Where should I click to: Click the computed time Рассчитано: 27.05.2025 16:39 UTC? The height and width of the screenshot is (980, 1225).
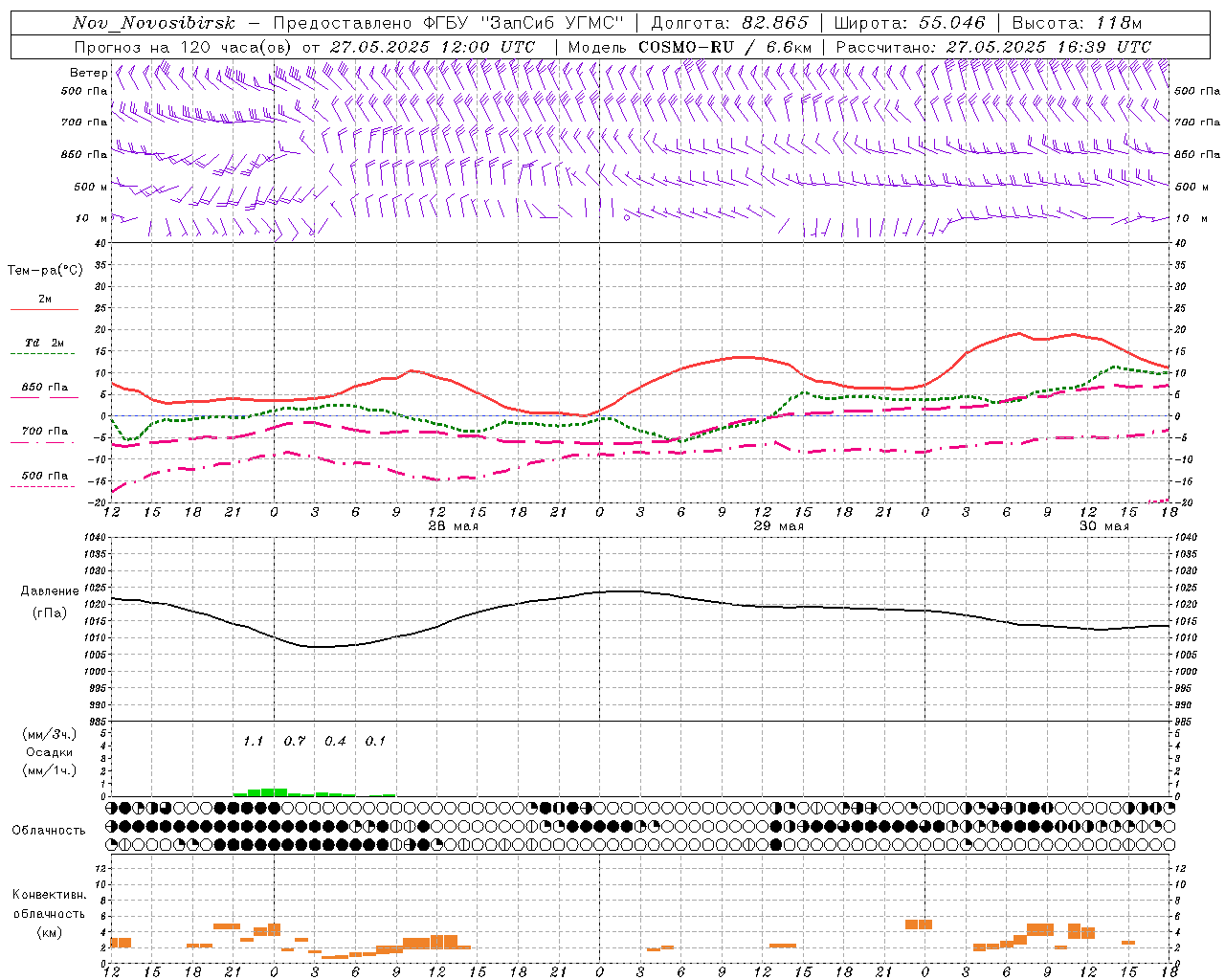[993, 47]
